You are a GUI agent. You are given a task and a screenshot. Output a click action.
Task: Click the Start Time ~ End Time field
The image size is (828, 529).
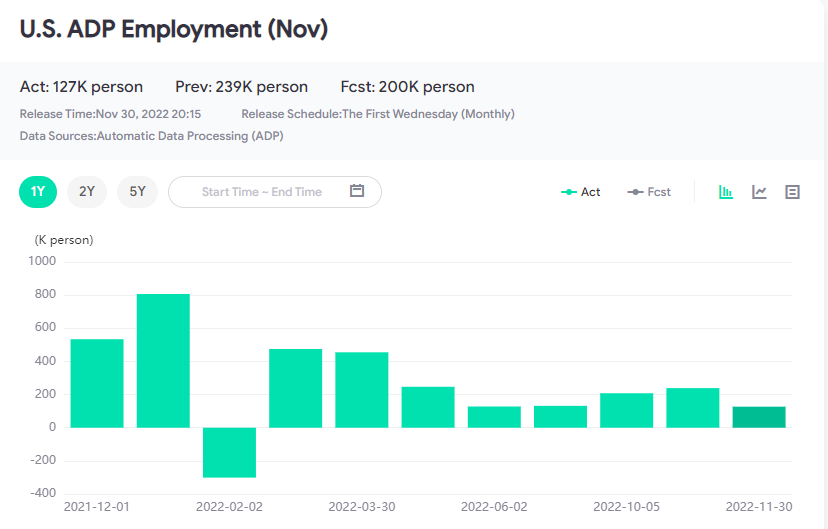click(262, 192)
